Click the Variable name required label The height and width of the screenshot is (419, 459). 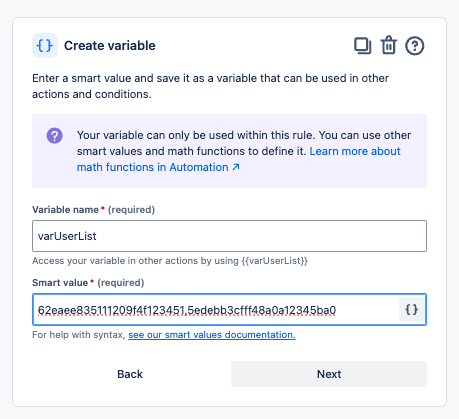pos(93,210)
